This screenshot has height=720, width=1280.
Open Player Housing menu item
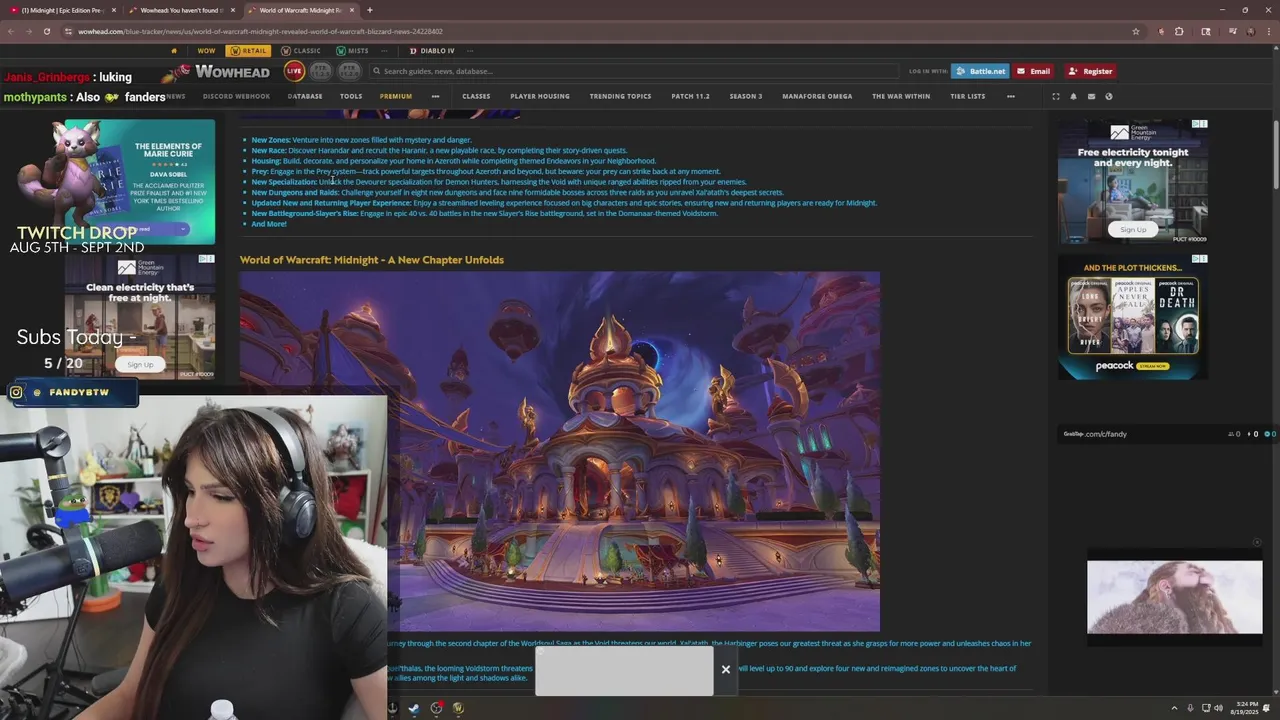[540, 96]
